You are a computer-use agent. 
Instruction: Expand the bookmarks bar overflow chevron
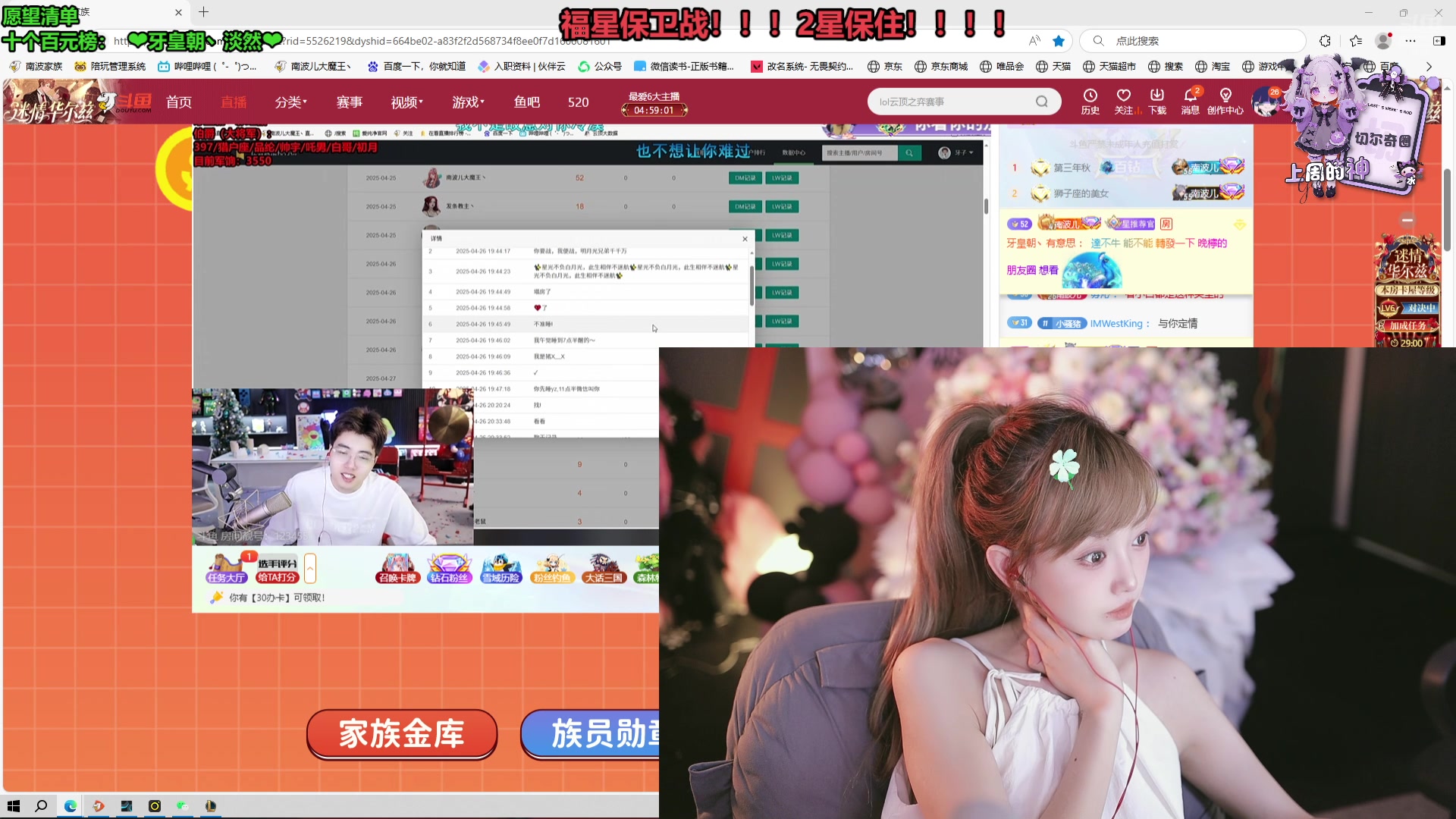click(1429, 67)
